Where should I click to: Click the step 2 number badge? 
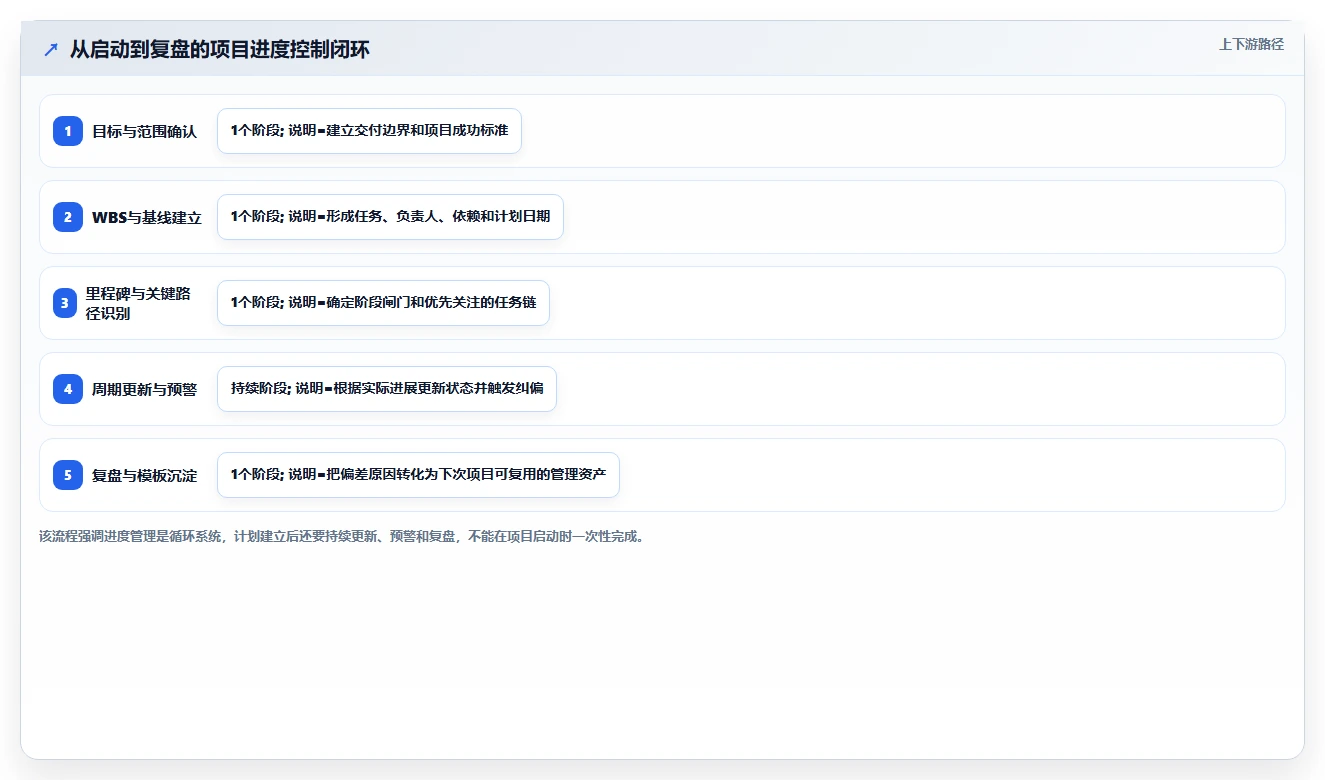tap(68, 217)
